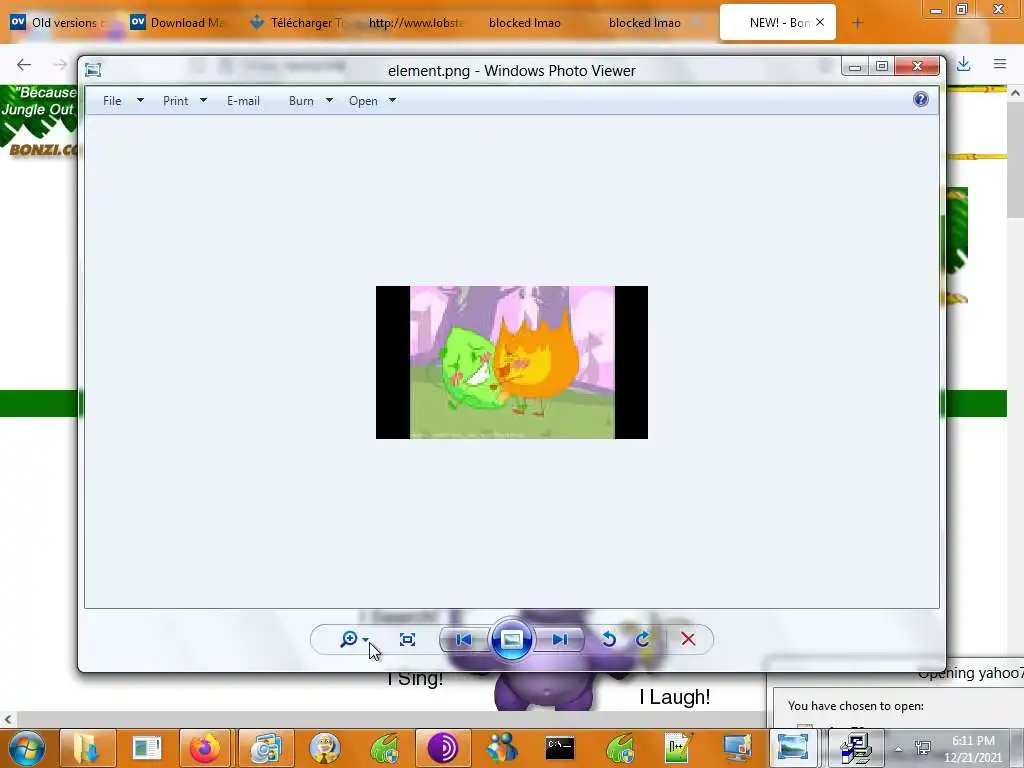The height and width of the screenshot is (768, 1024).
Task: Open the Photo Viewer taskbar icon
Action: click(793, 748)
